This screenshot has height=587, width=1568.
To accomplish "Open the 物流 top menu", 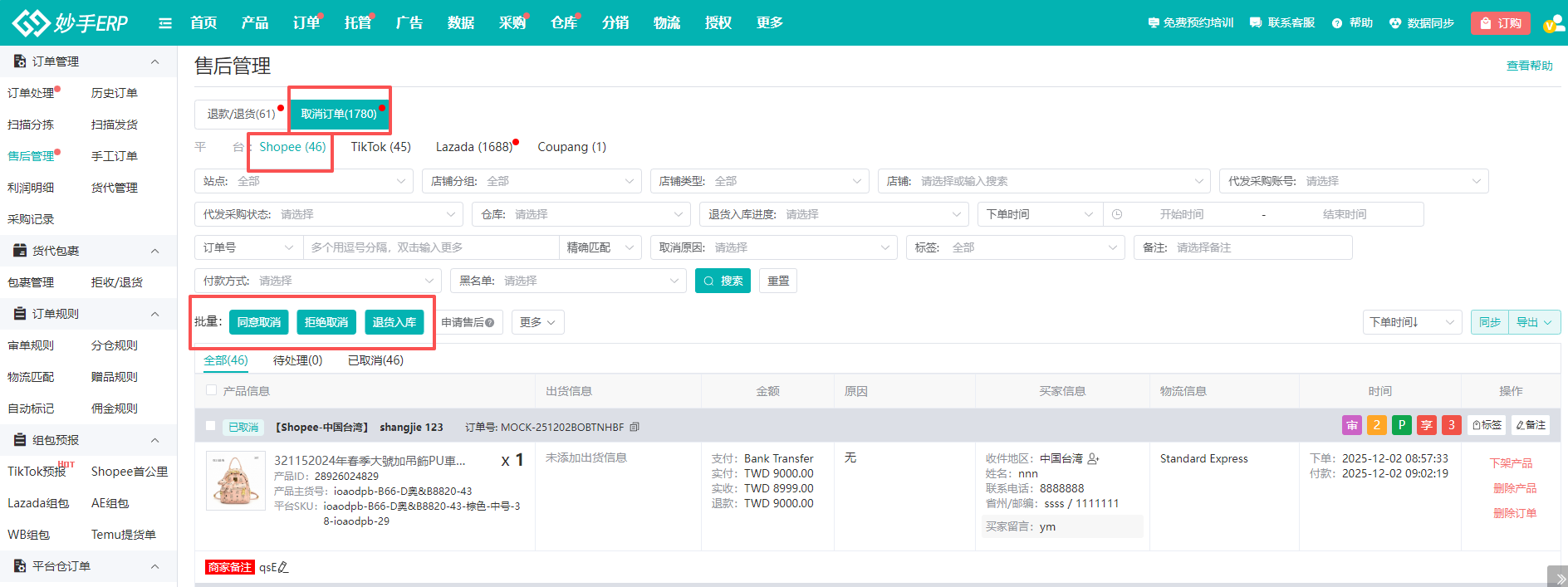I will pos(667,22).
